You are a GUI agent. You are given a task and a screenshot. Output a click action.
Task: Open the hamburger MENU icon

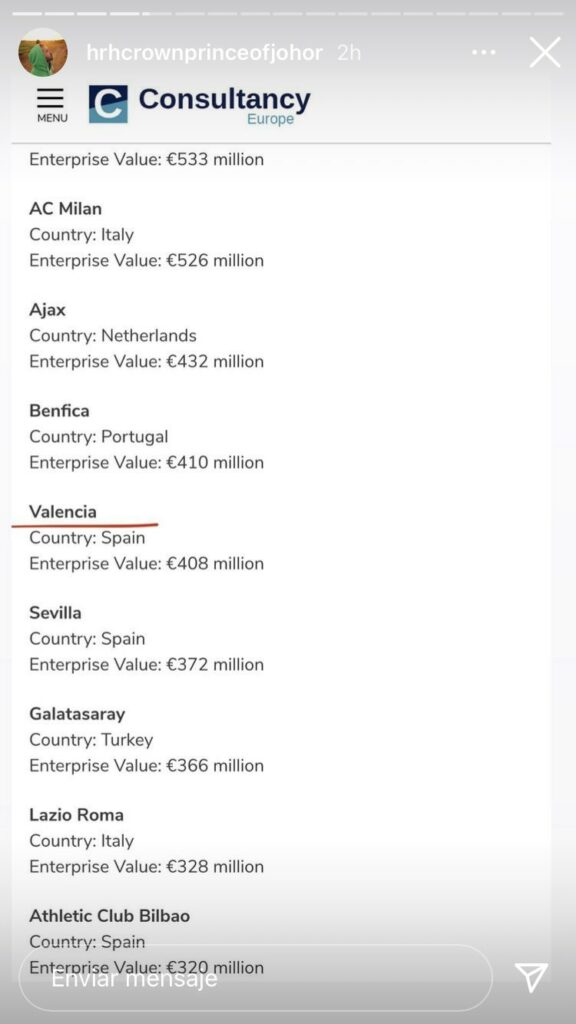[x=51, y=98]
